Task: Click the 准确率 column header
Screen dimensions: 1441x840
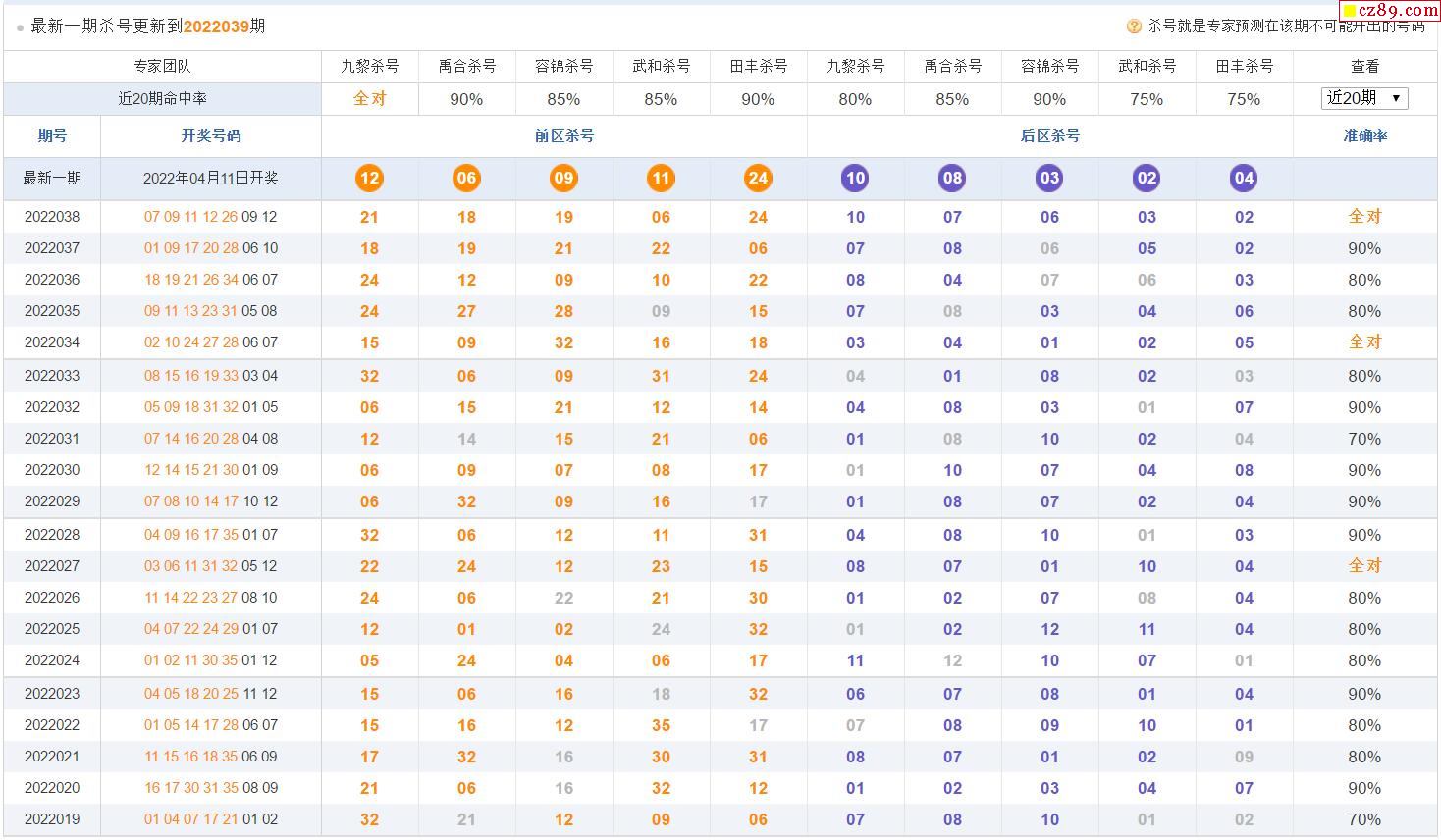Action: 1364,135
